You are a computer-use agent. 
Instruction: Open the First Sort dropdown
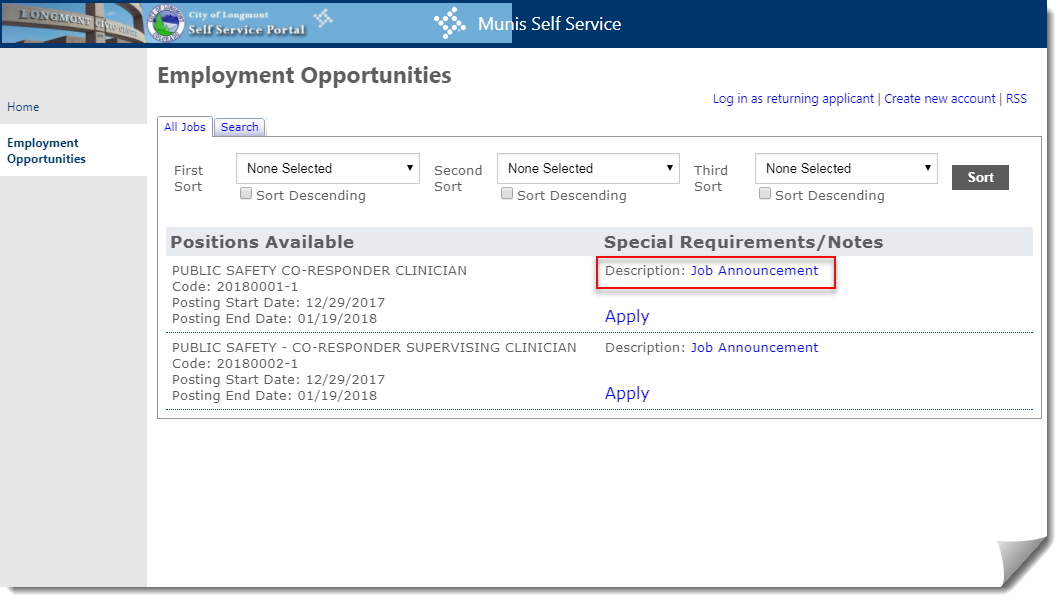pyautogui.click(x=327, y=169)
